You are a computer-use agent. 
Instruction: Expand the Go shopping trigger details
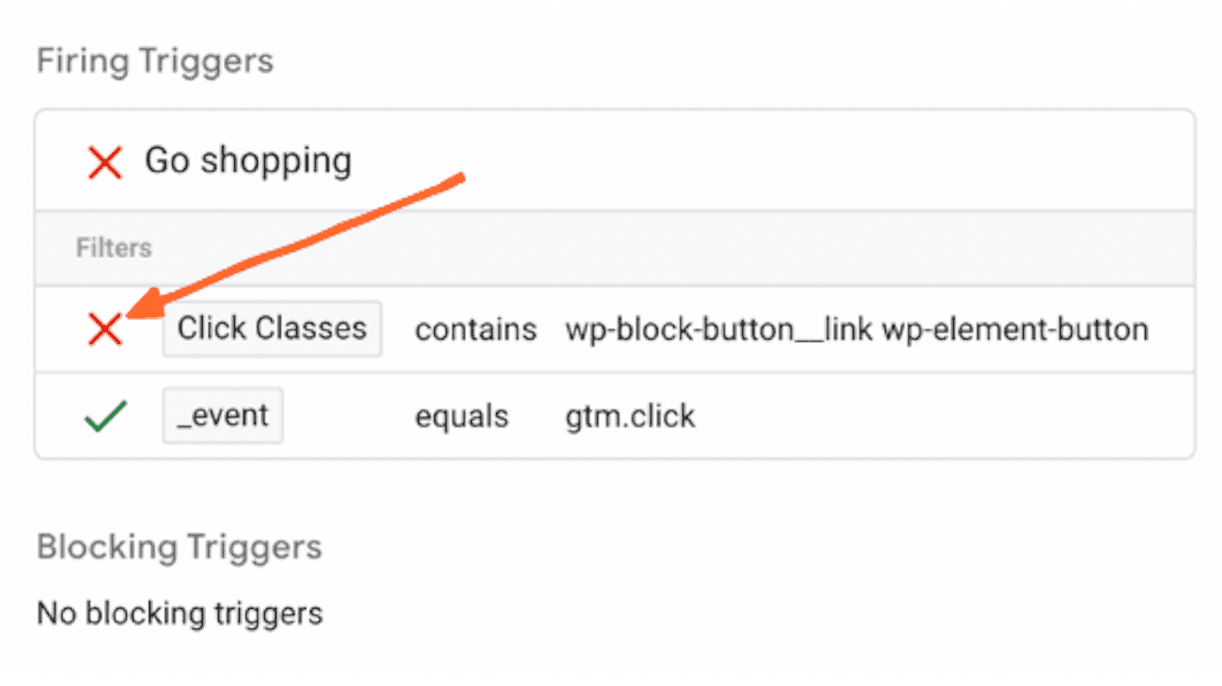(248, 160)
